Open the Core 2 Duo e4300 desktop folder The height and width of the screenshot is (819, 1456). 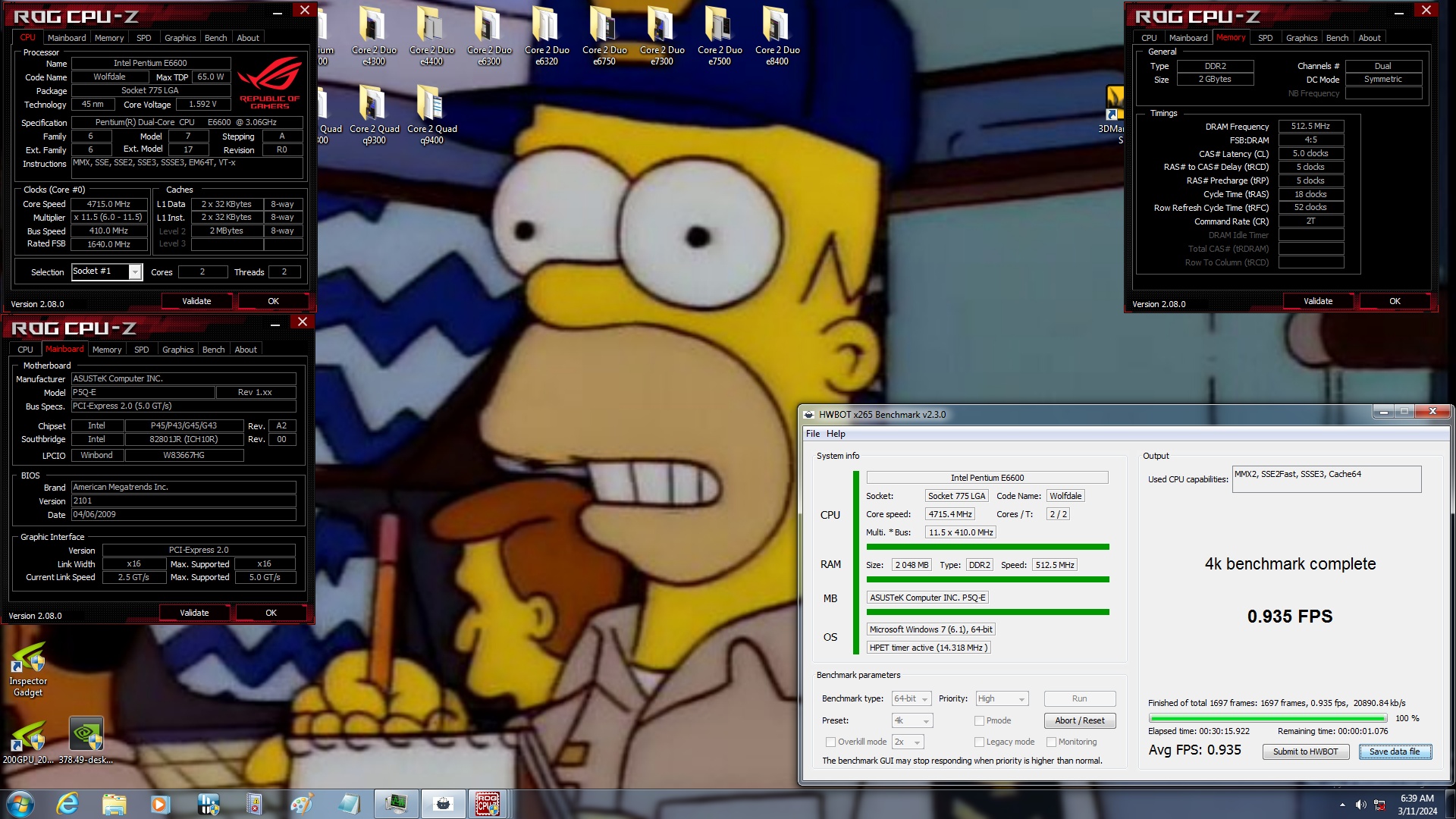pyautogui.click(x=374, y=35)
